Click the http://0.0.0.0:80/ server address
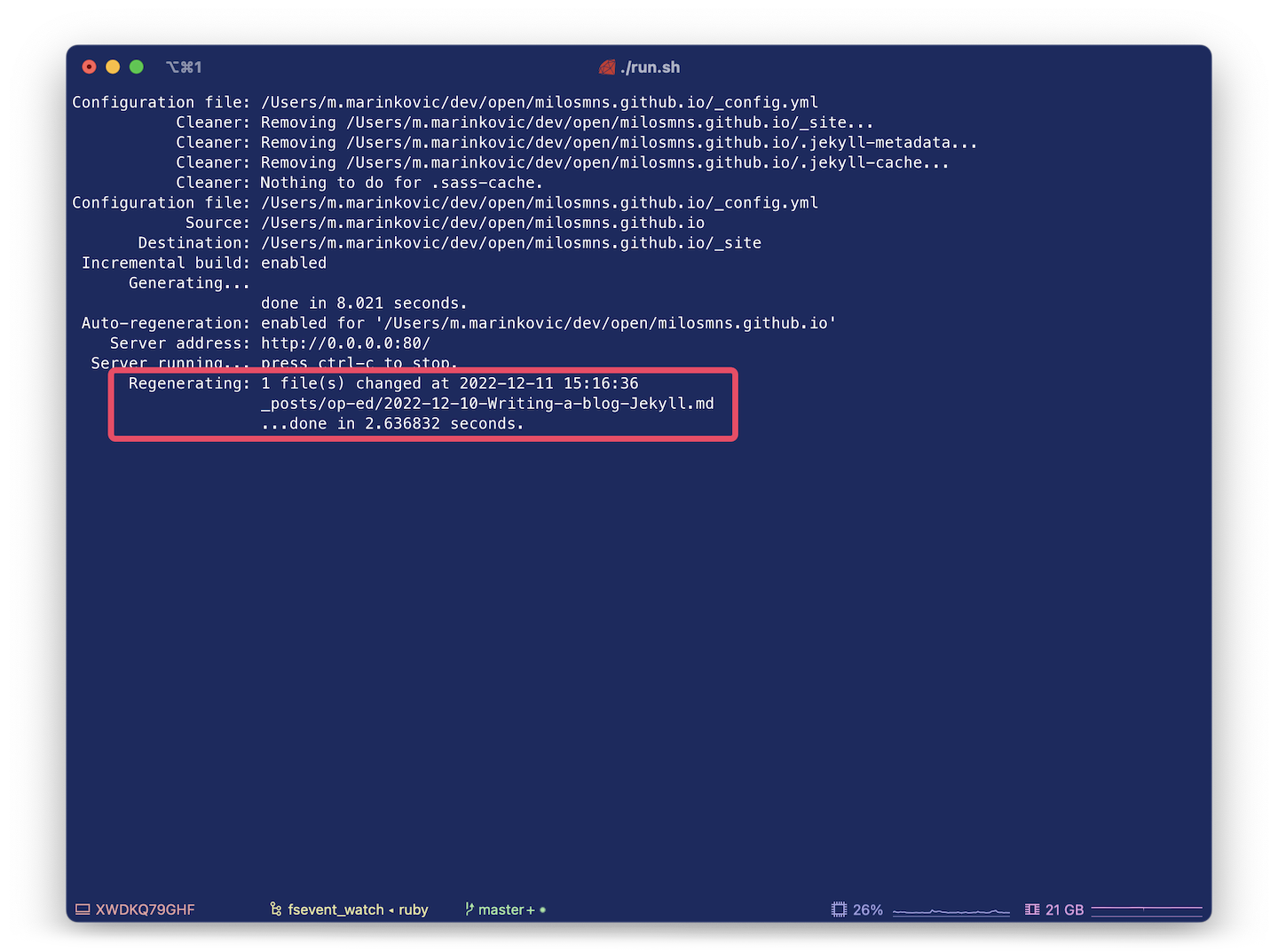Image resolution: width=1278 pixels, height=952 pixels. tap(345, 343)
